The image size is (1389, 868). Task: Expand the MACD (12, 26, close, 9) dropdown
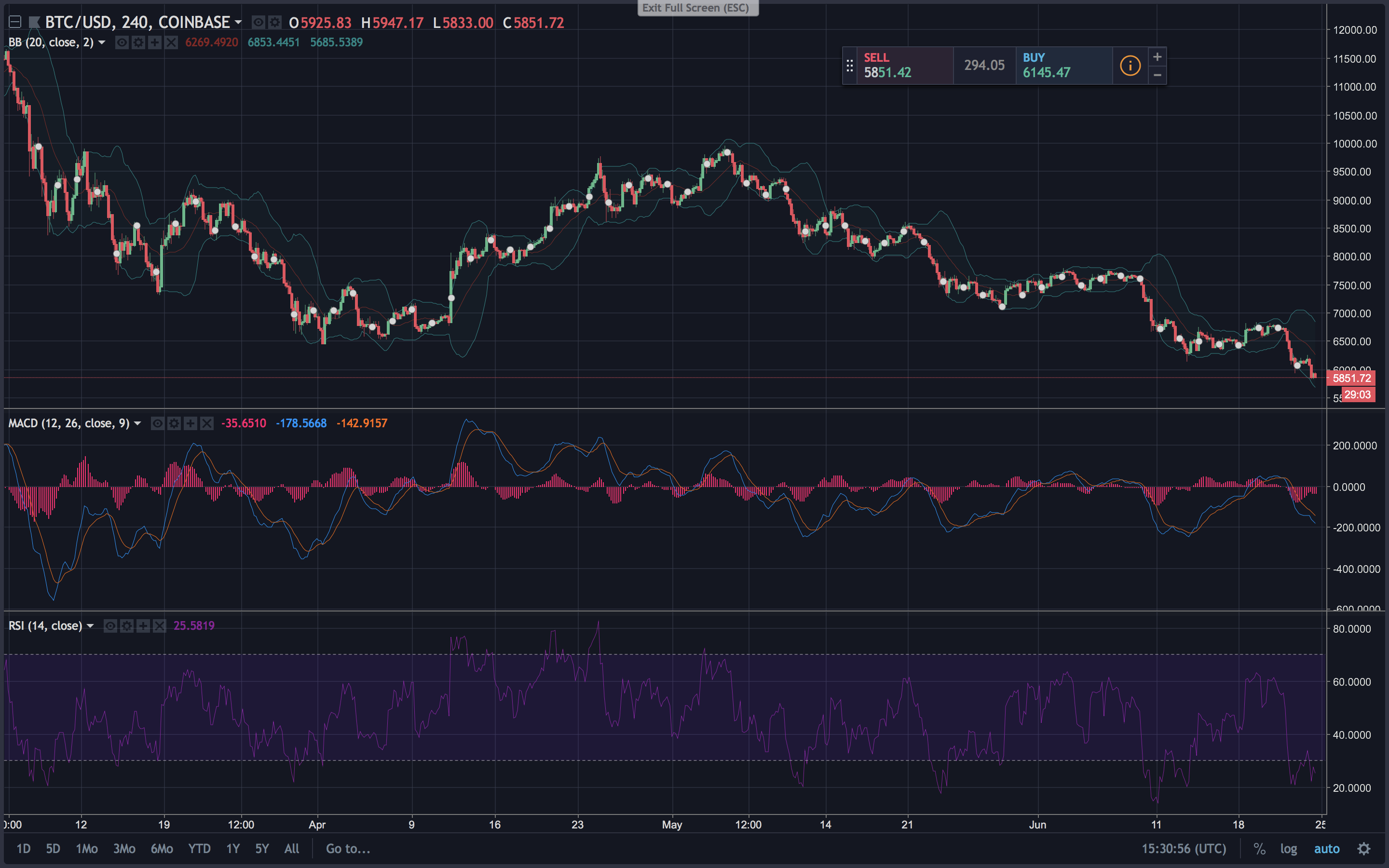point(137,423)
